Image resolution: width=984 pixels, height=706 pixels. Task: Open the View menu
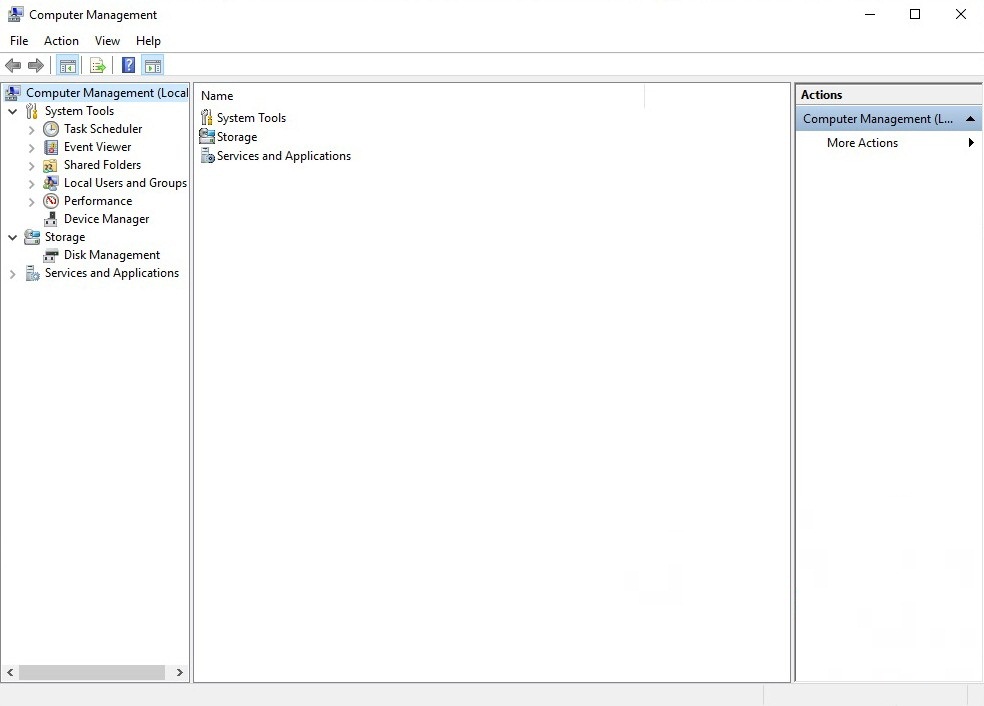click(107, 41)
